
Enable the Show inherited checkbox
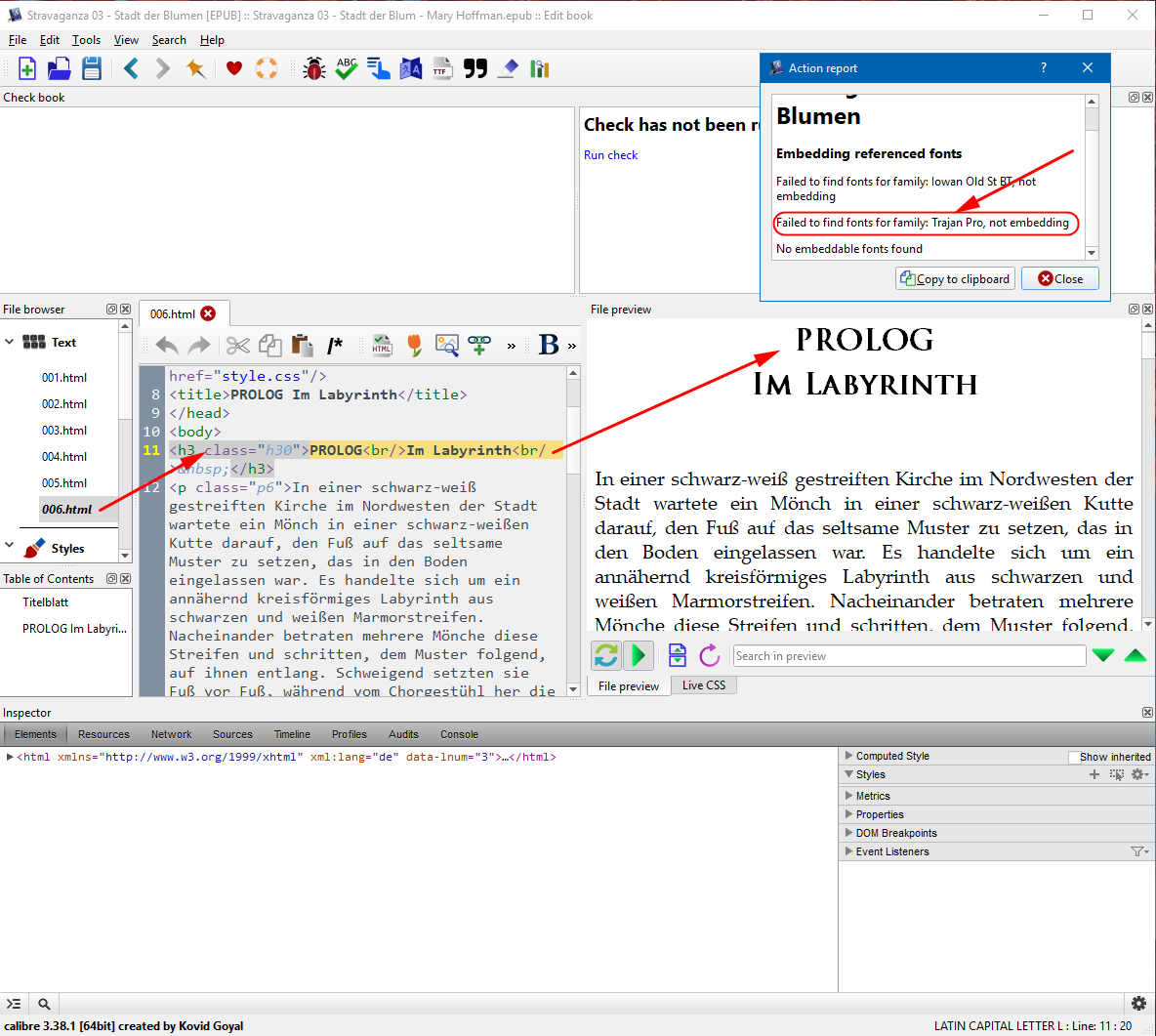pyautogui.click(x=1074, y=757)
